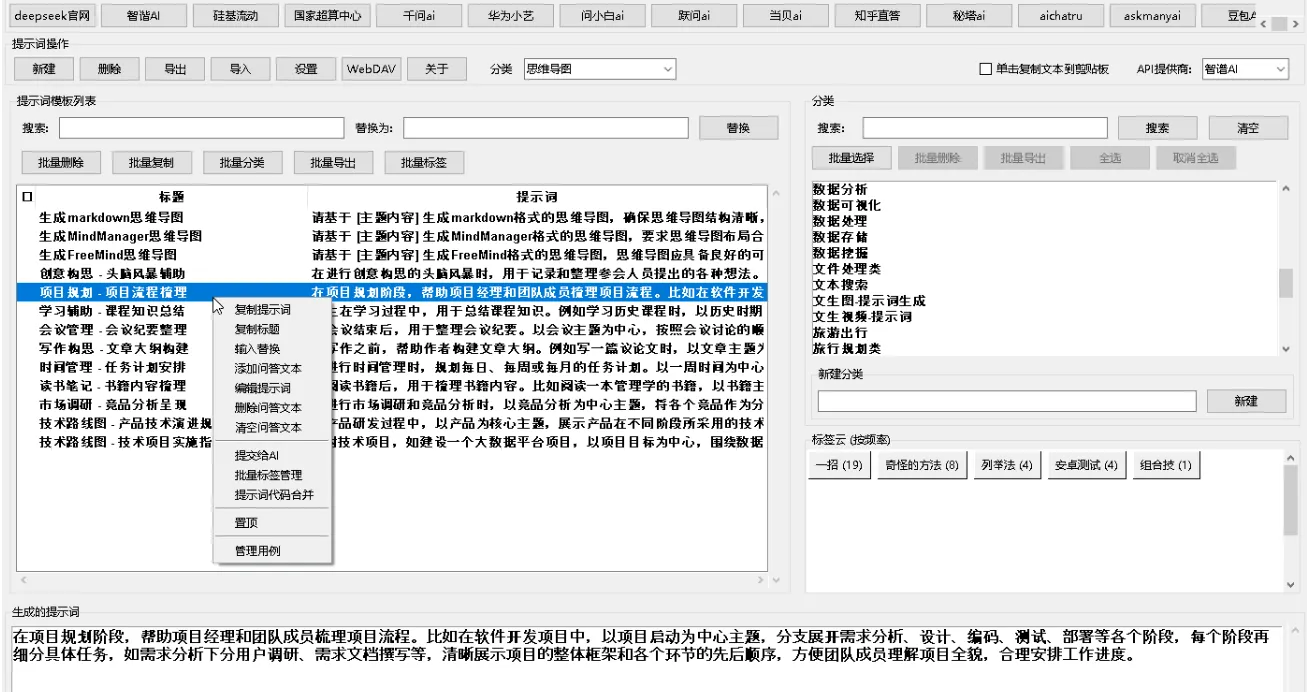Select the 创意构思 - 头脑风暴辅助 row
Screen dimensions: 1307x692
tap(392, 273)
